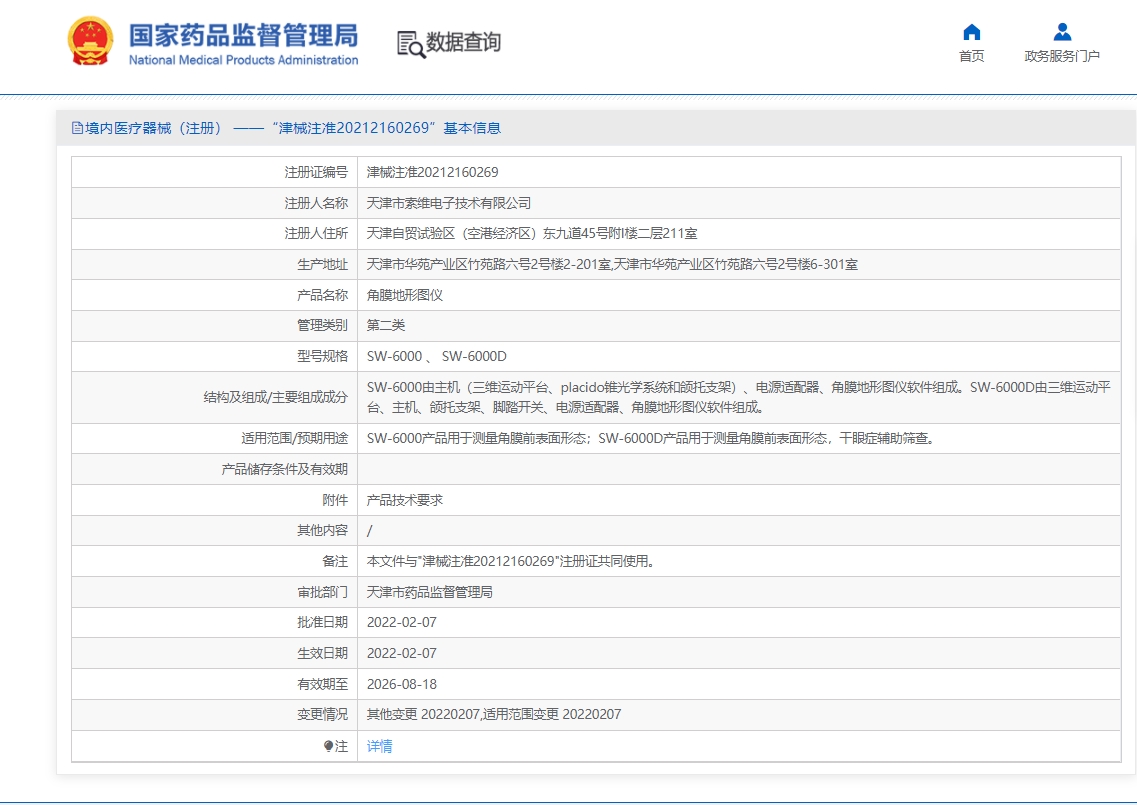Click the 生效日期 label

(323, 653)
